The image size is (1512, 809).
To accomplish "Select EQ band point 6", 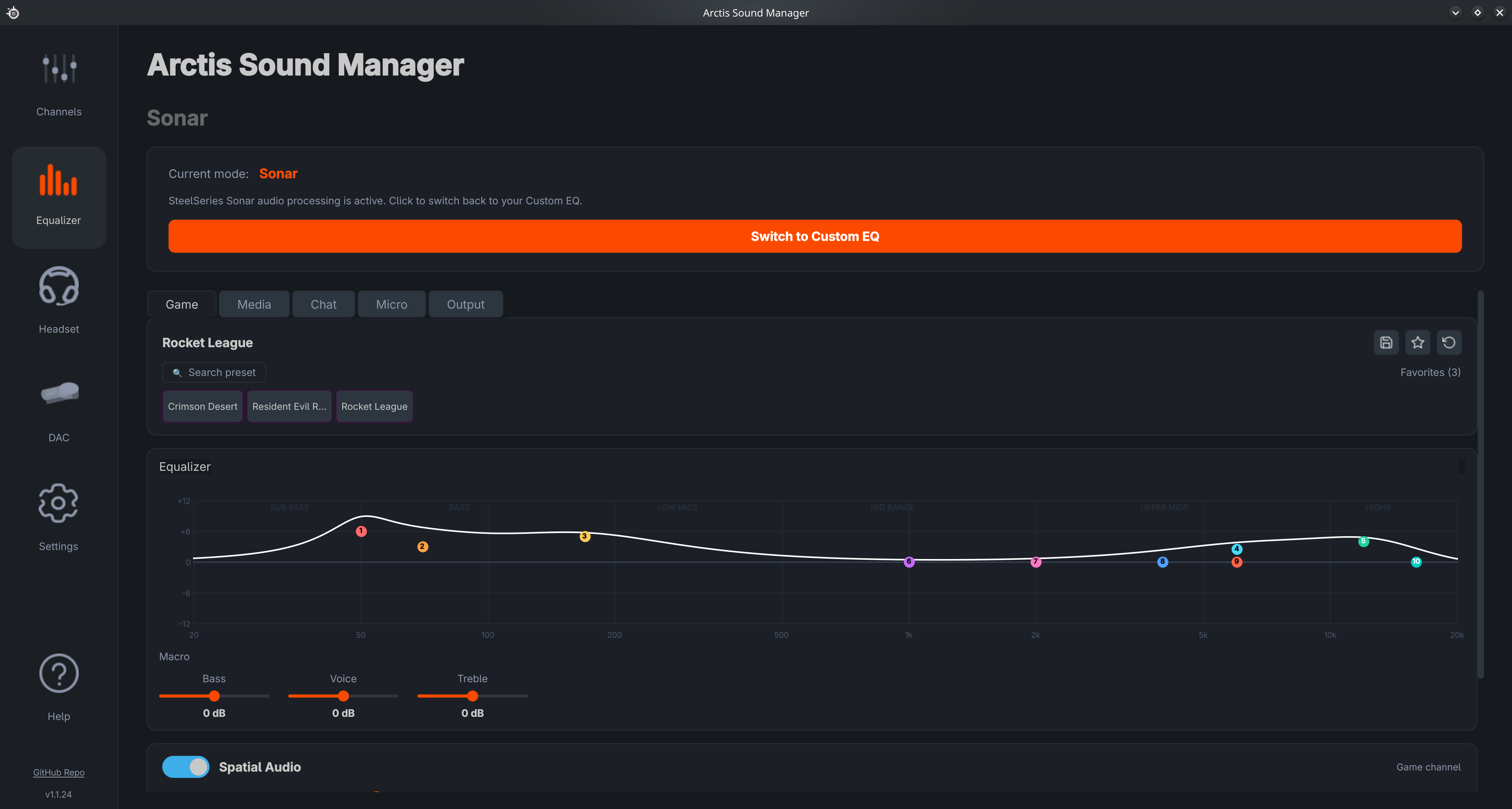I will (909, 562).
